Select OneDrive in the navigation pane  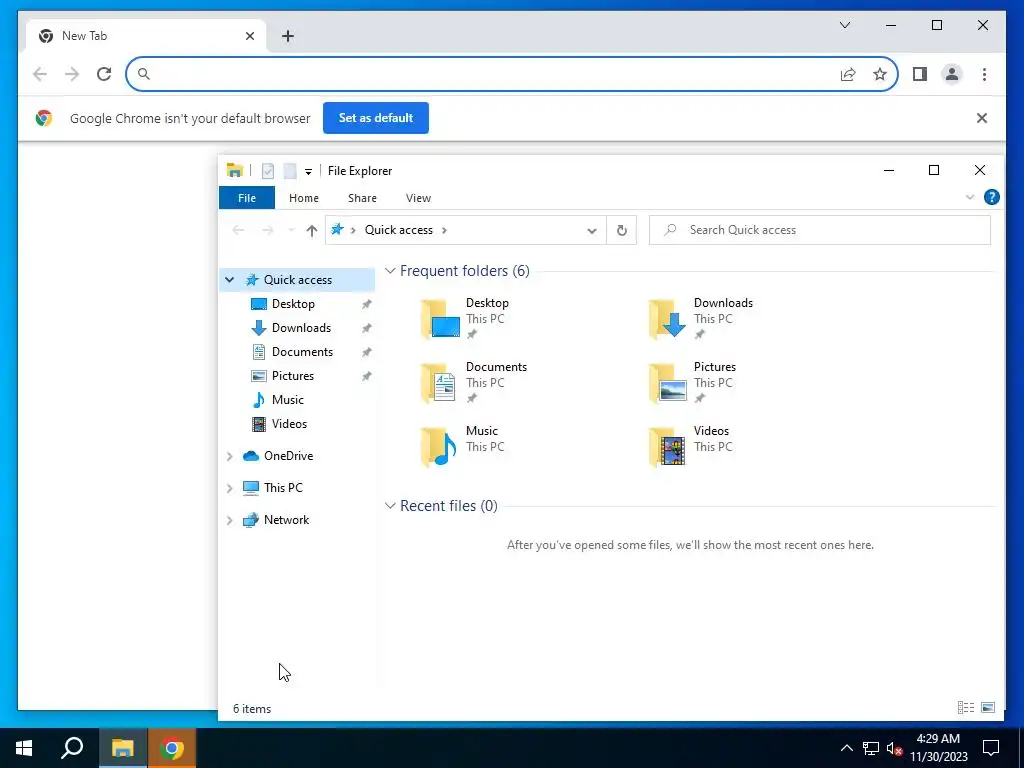coord(288,456)
